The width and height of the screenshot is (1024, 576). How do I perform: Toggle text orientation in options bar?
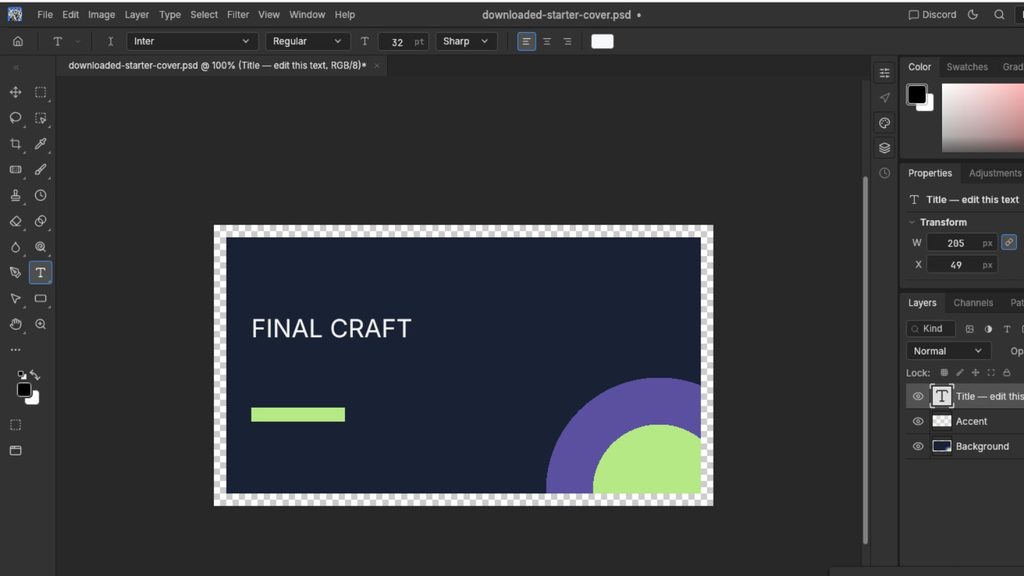(x=110, y=41)
